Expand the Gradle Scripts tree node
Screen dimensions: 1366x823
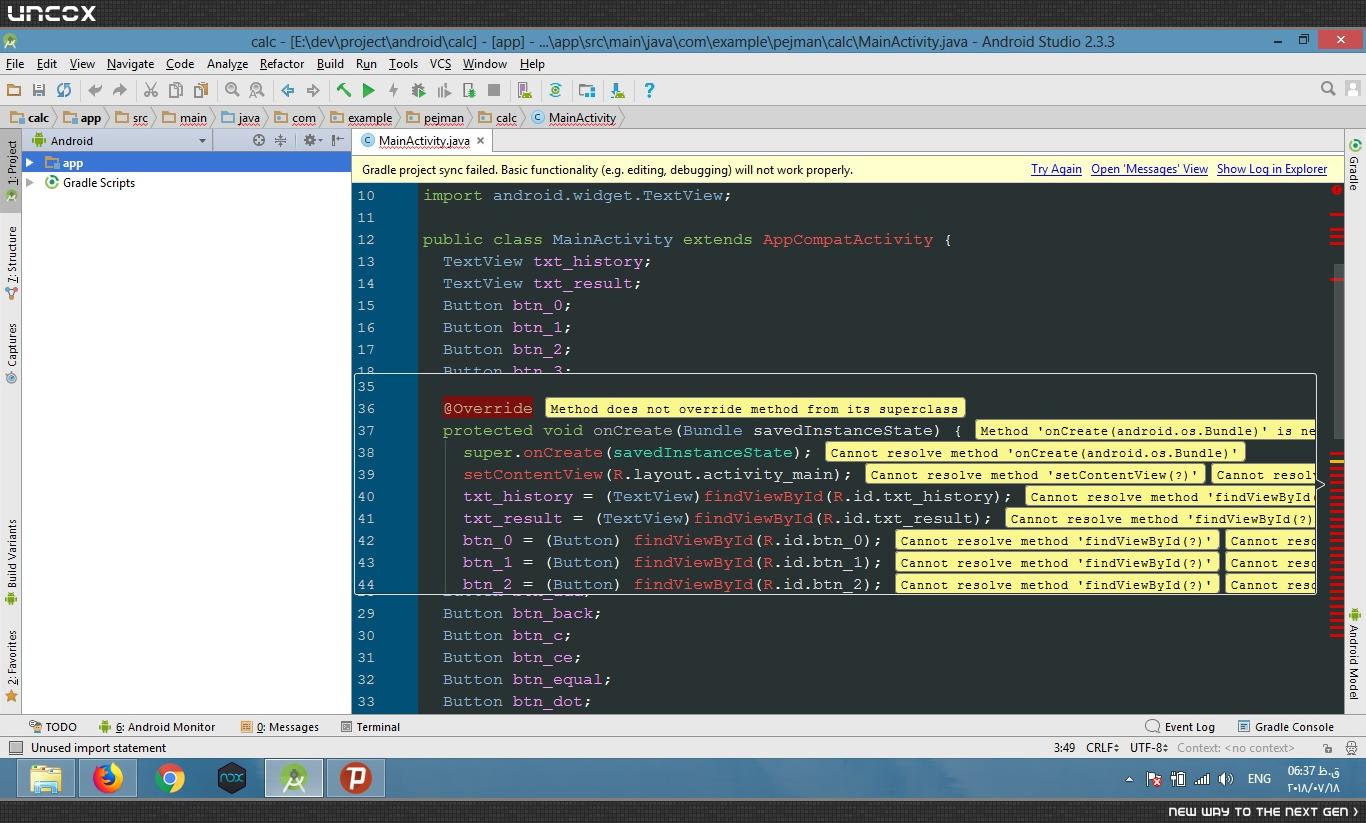tap(30, 183)
